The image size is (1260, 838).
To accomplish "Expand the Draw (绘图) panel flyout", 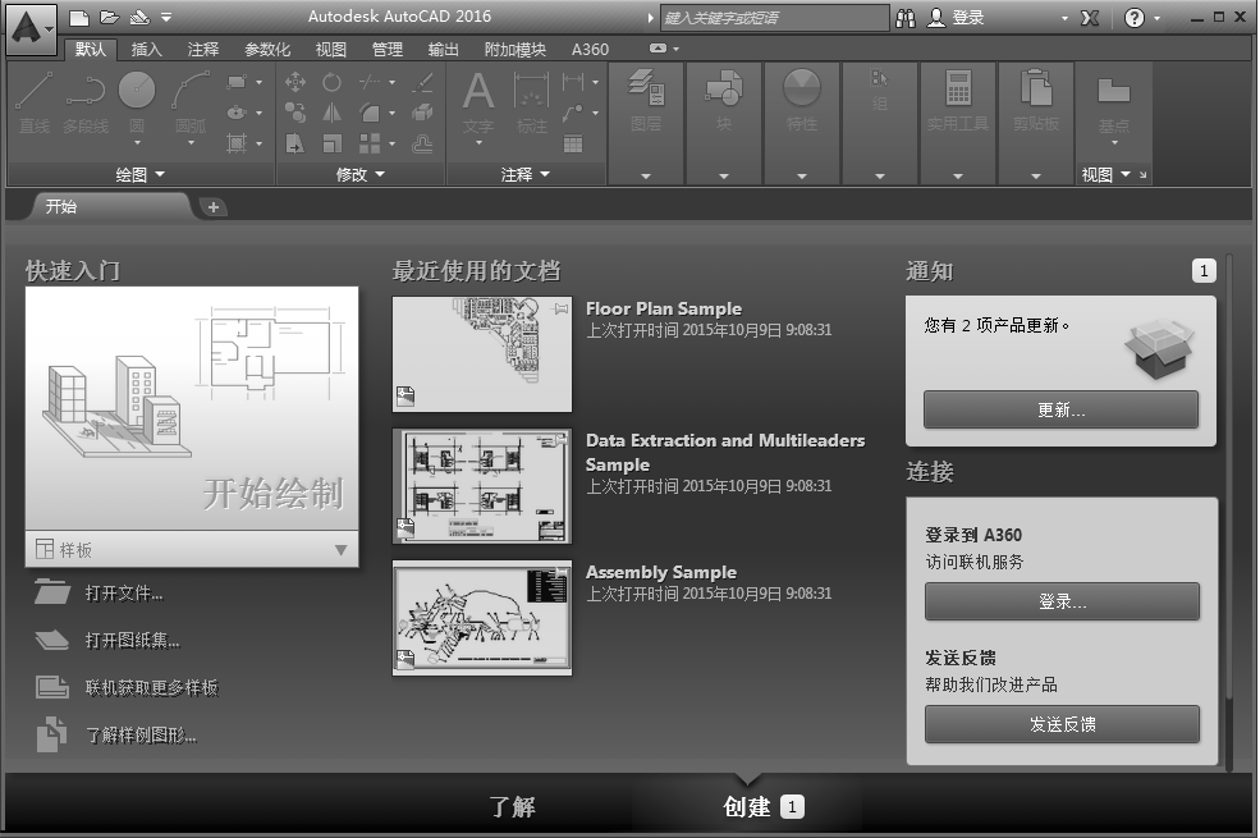I will pos(140,175).
